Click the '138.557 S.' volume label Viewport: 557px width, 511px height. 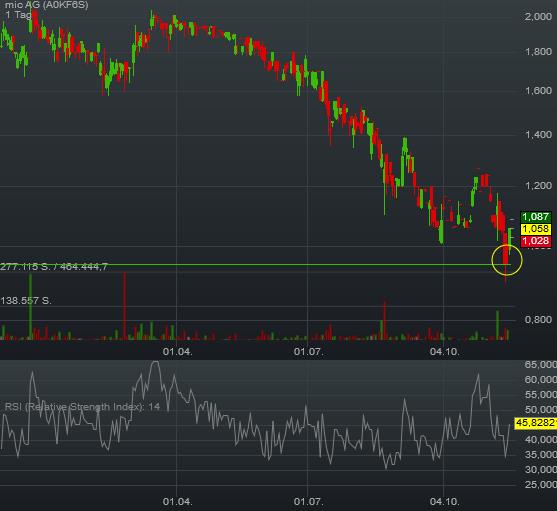coord(26,301)
